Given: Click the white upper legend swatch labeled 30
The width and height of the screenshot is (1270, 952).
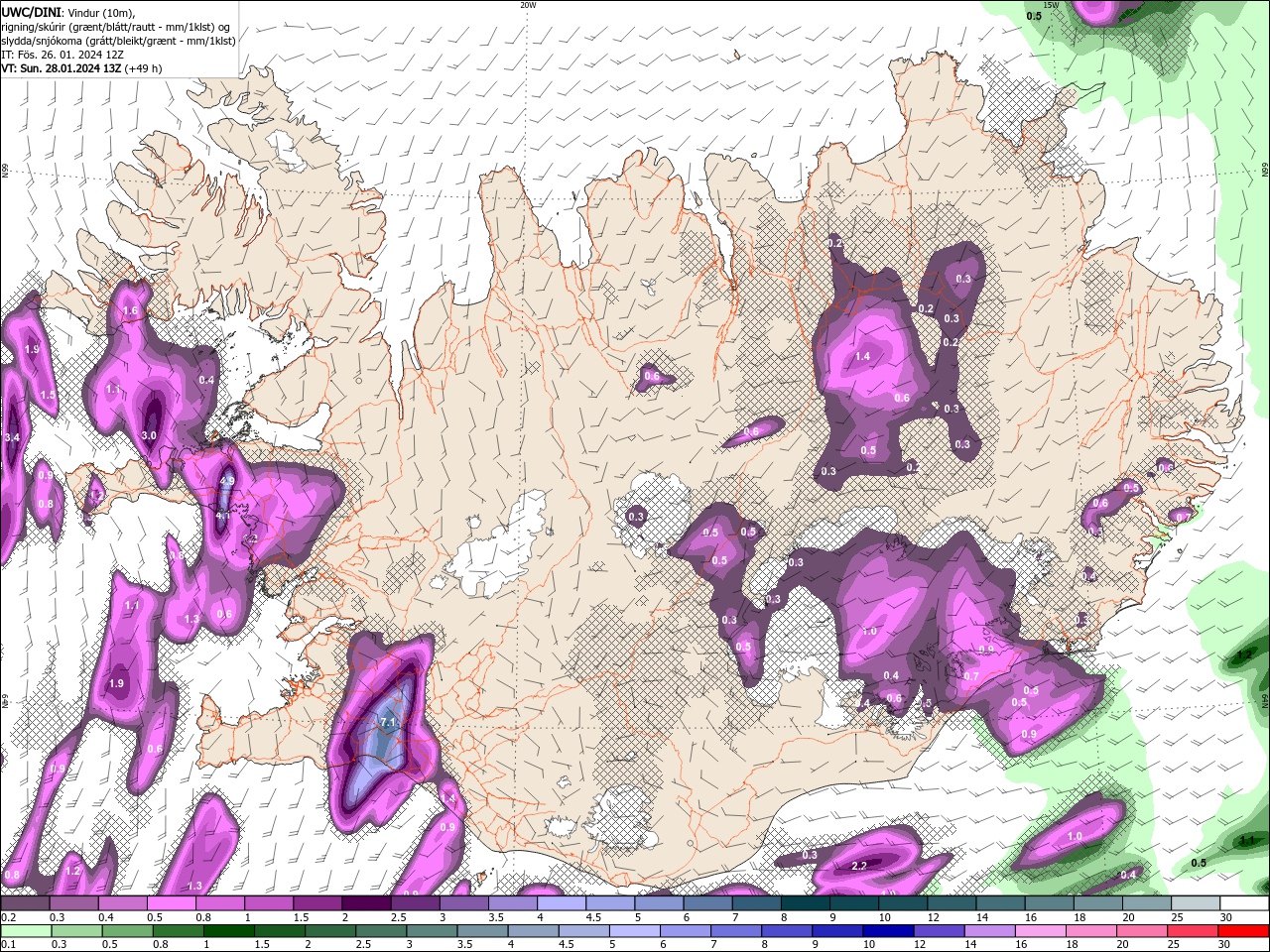Looking at the screenshot, I should [1244, 903].
